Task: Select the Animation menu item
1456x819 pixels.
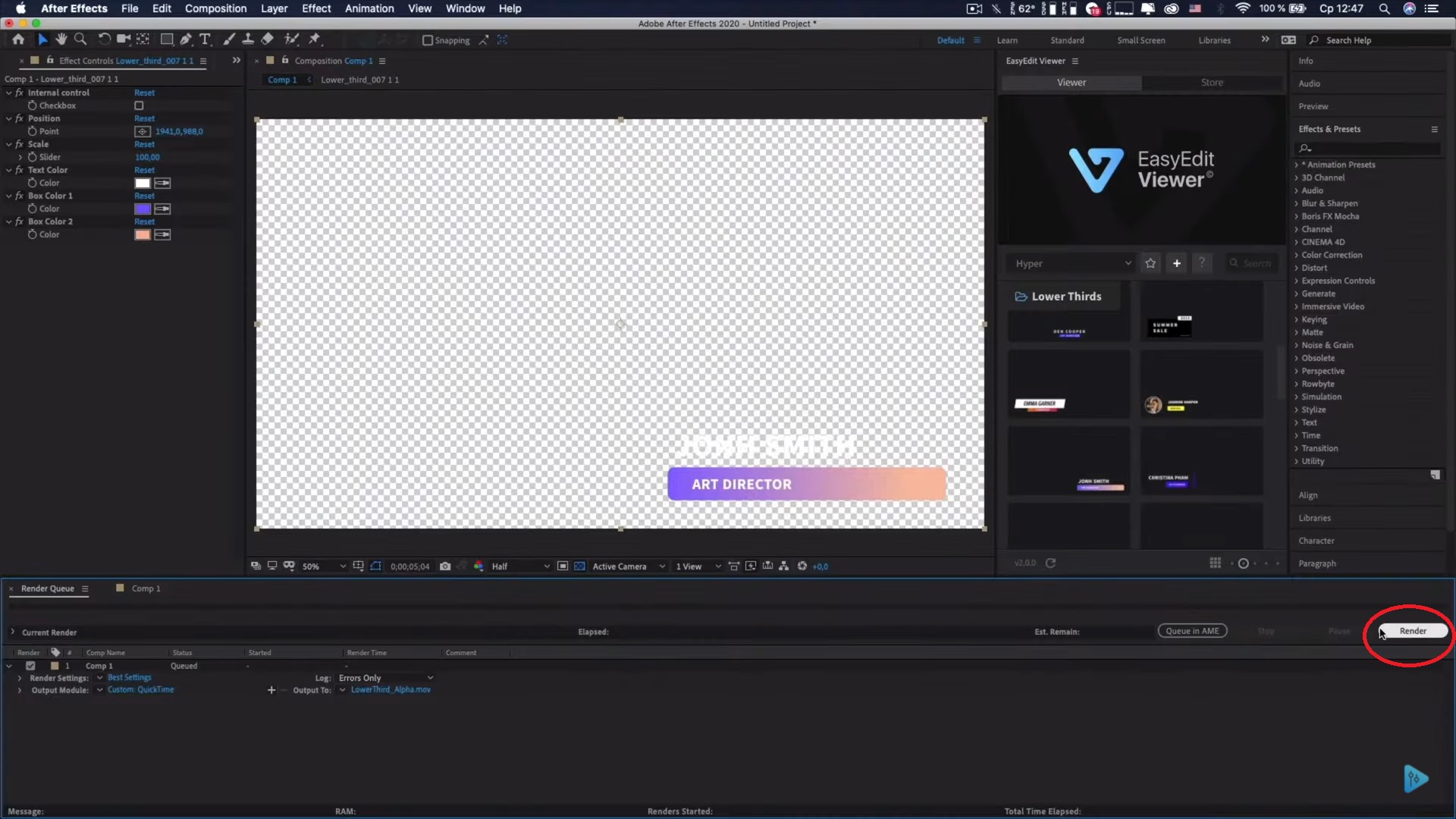Action: 369,8
